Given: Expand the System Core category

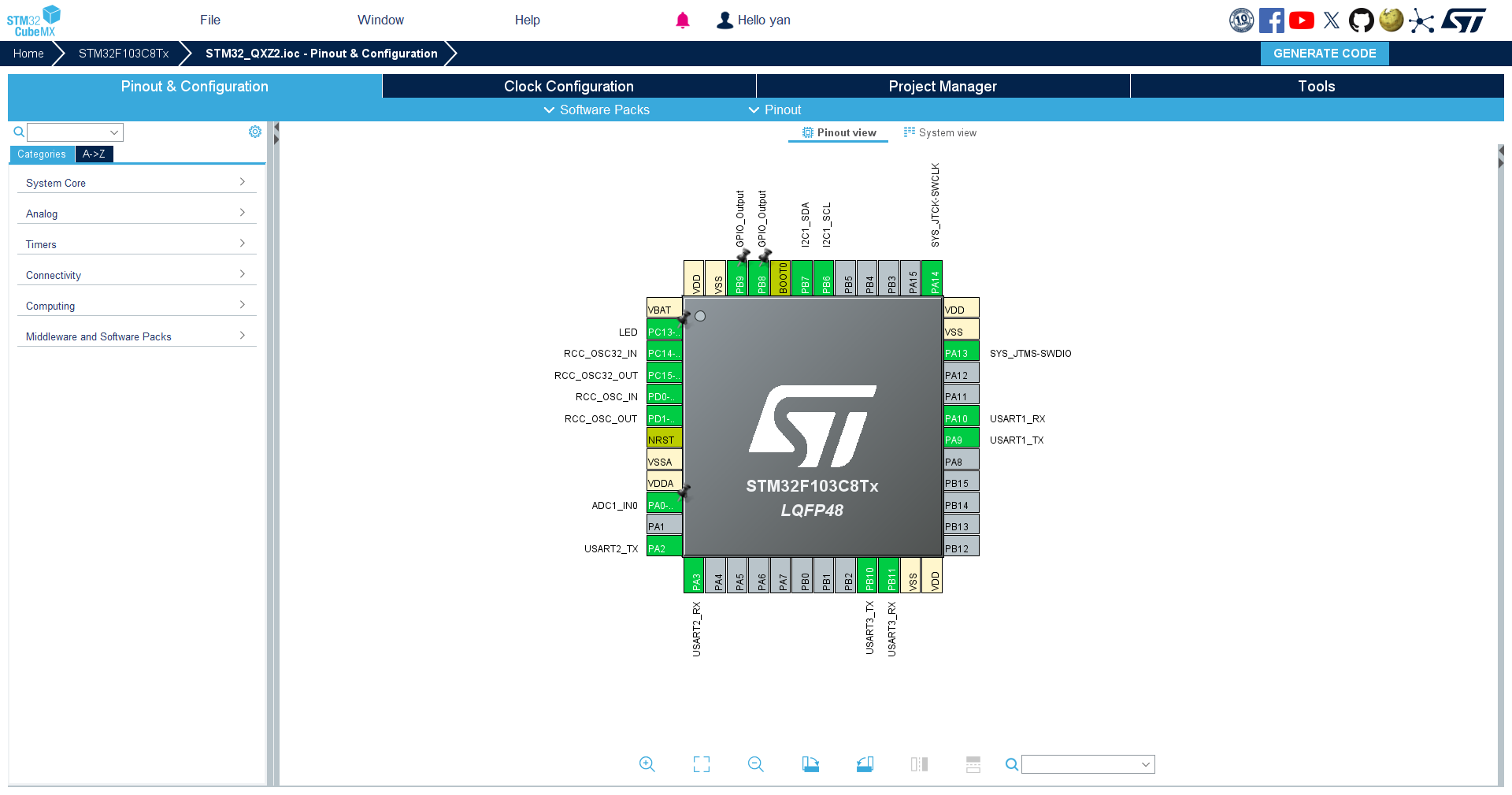Looking at the screenshot, I should pos(137,183).
